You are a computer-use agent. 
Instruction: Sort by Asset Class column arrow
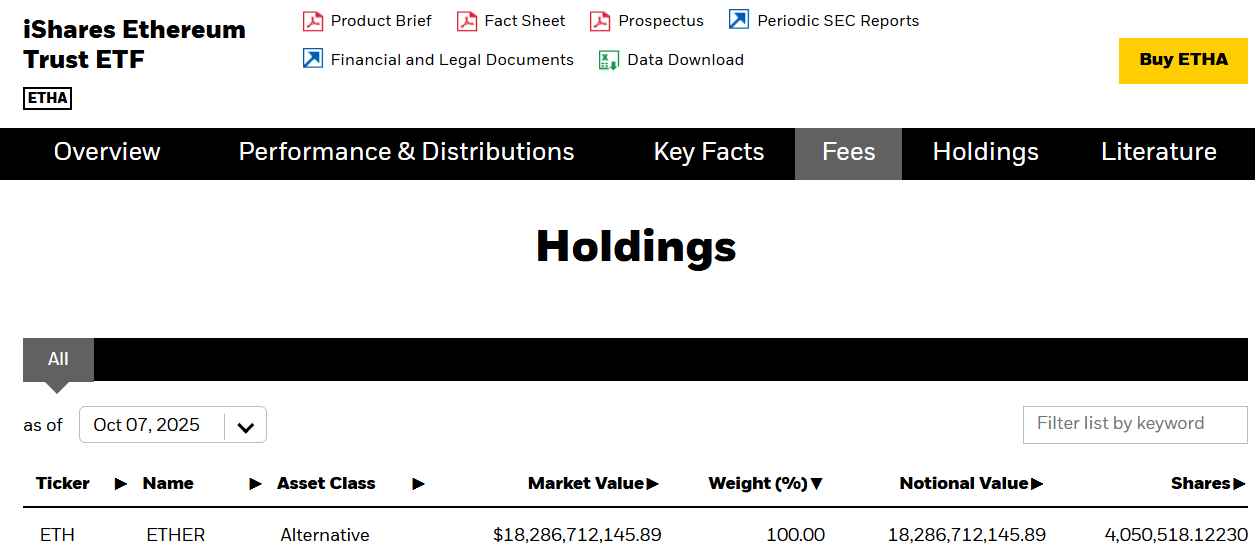[418, 484]
